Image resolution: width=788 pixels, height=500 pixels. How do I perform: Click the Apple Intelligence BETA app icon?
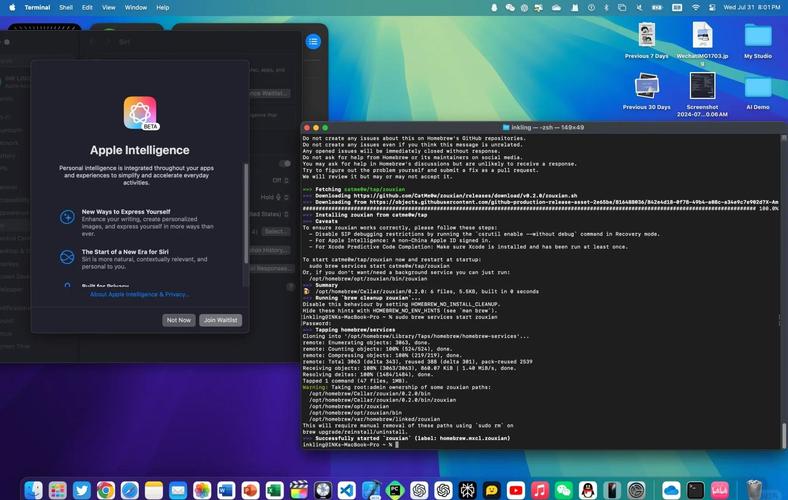140,113
